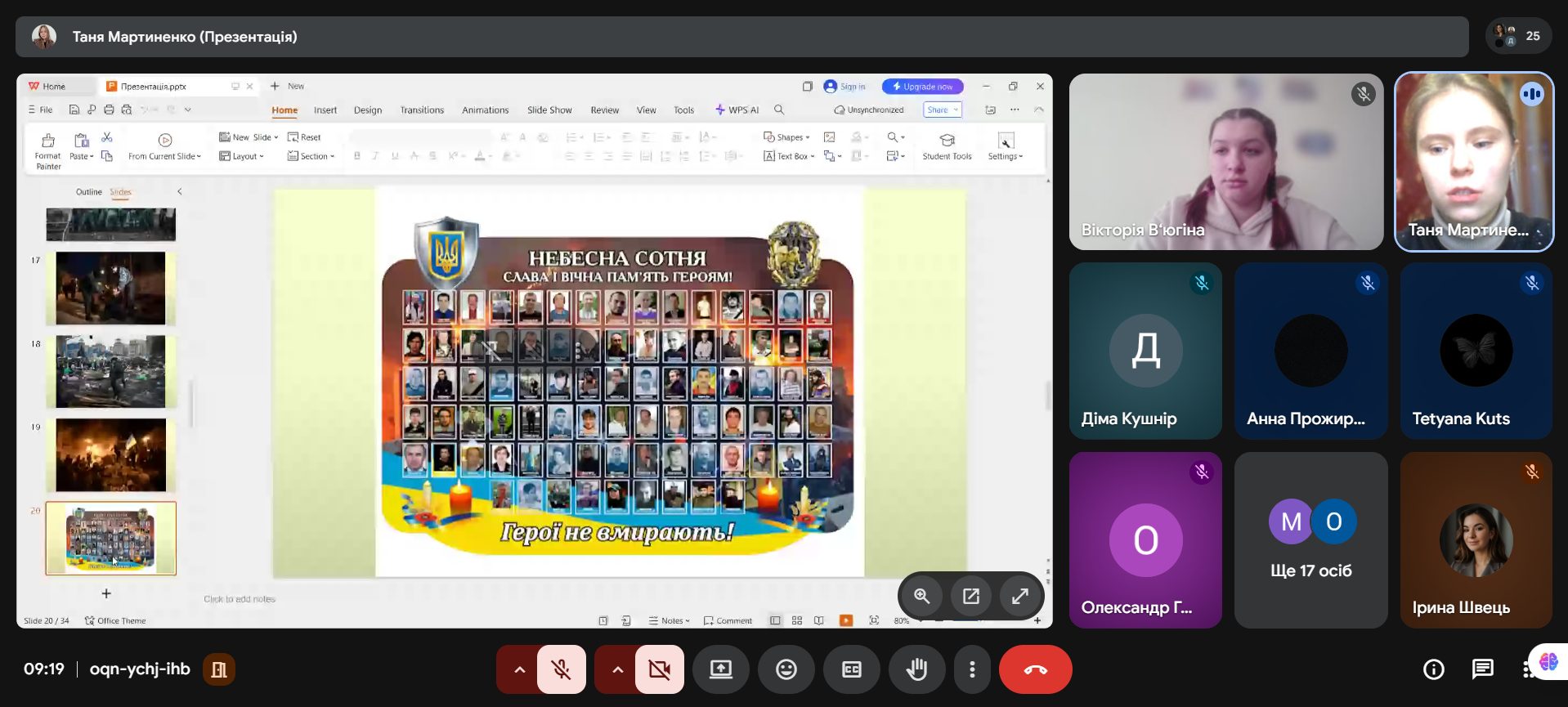
Task: Open presentation in new window icon
Action: pos(970,596)
